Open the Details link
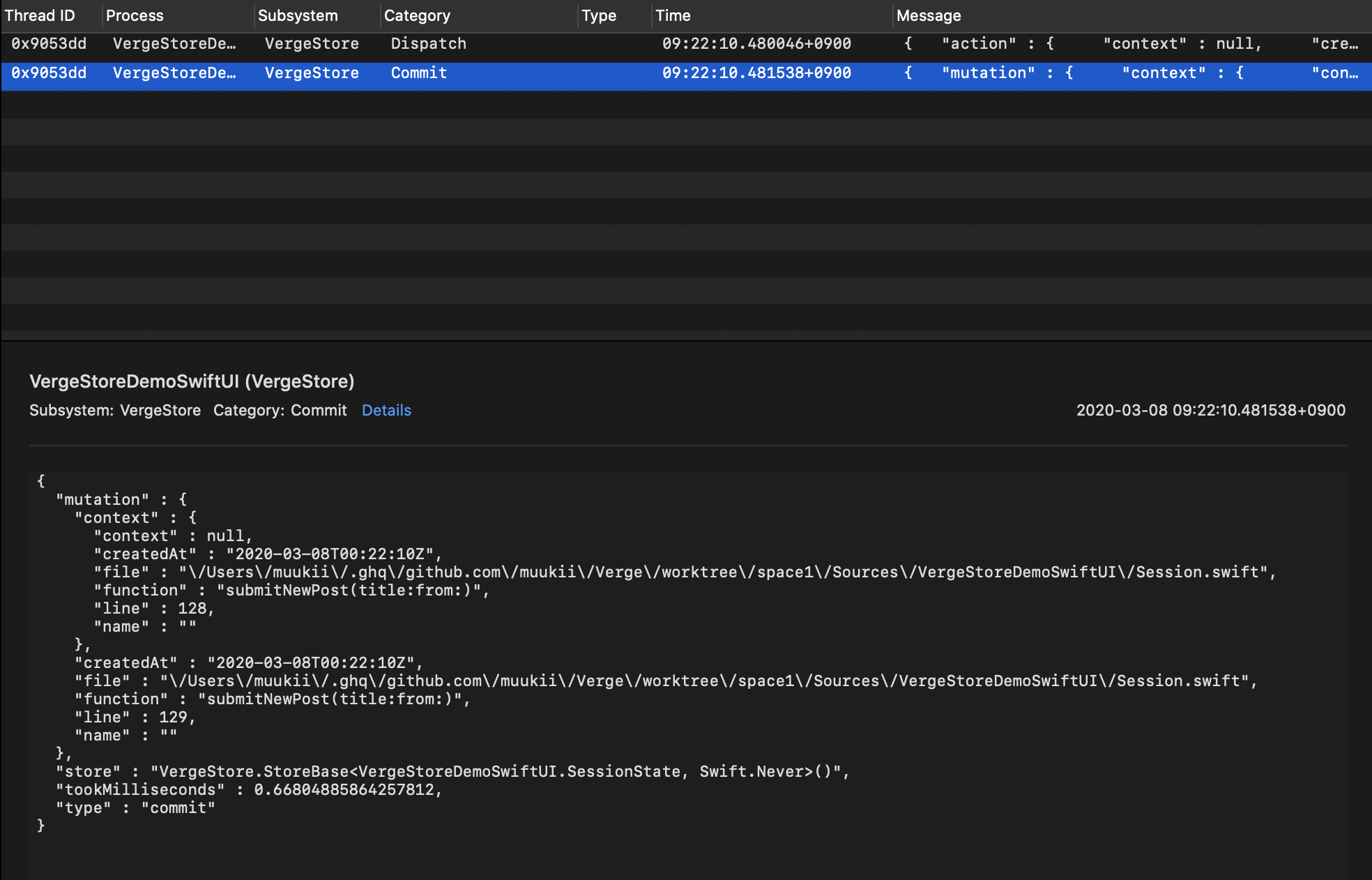 [x=386, y=410]
